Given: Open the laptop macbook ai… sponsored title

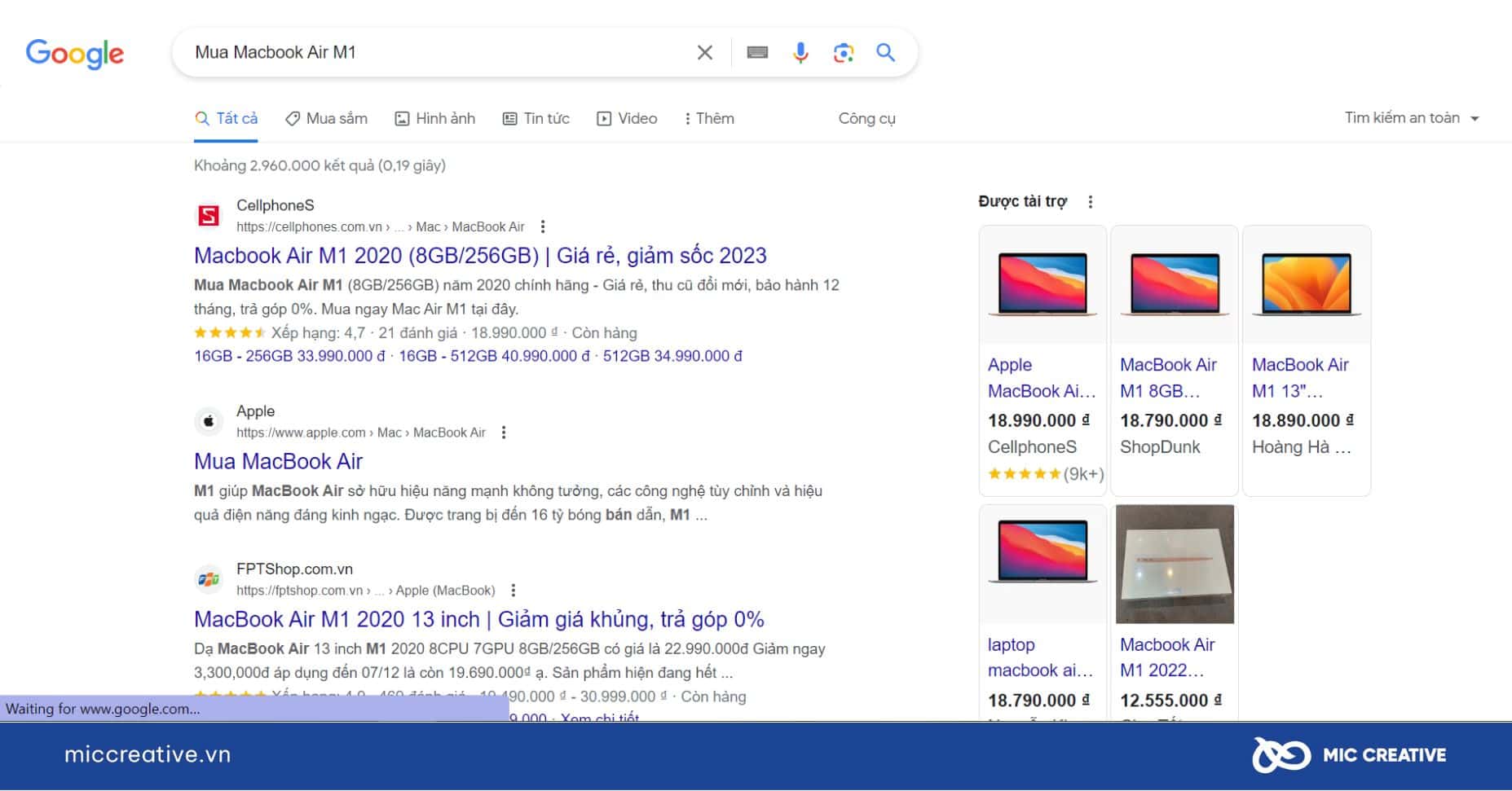Looking at the screenshot, I should 1040,657.
